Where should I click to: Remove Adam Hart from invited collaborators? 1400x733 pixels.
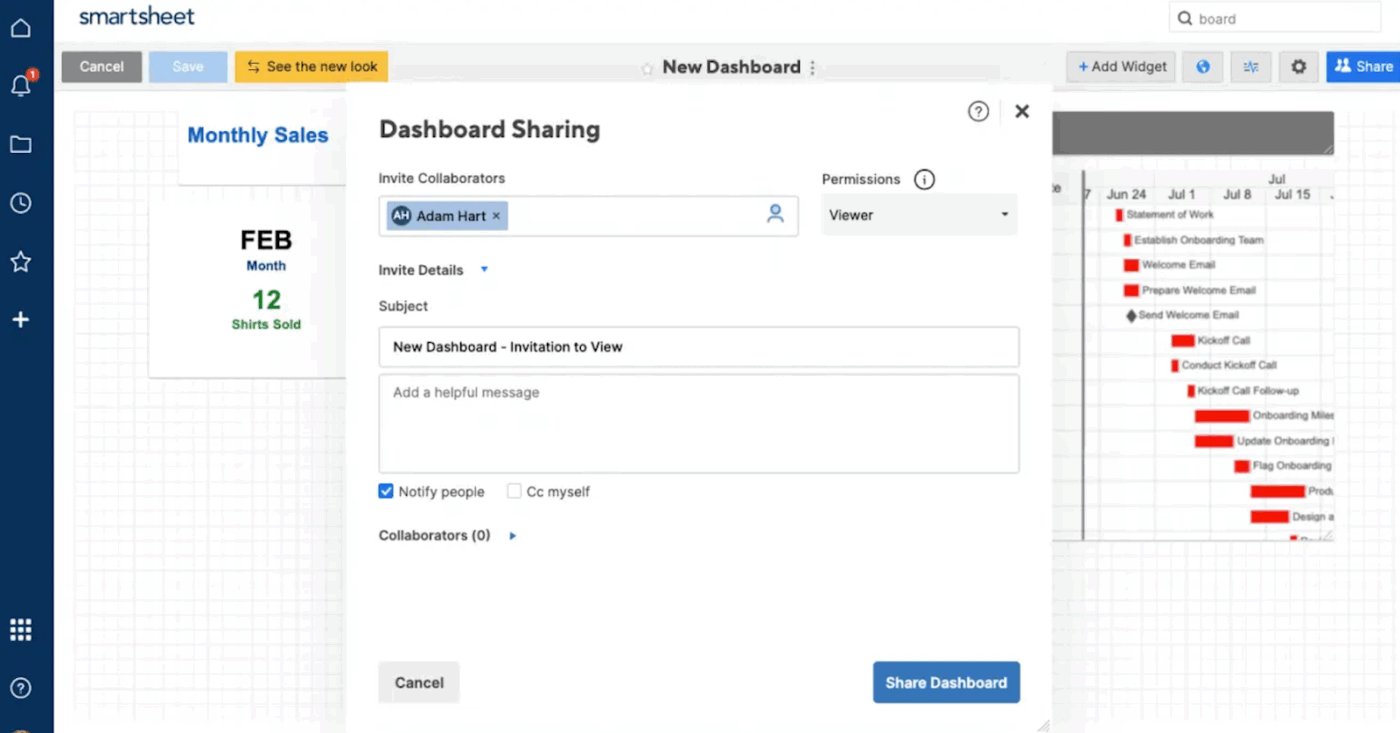tap(496, 215)
